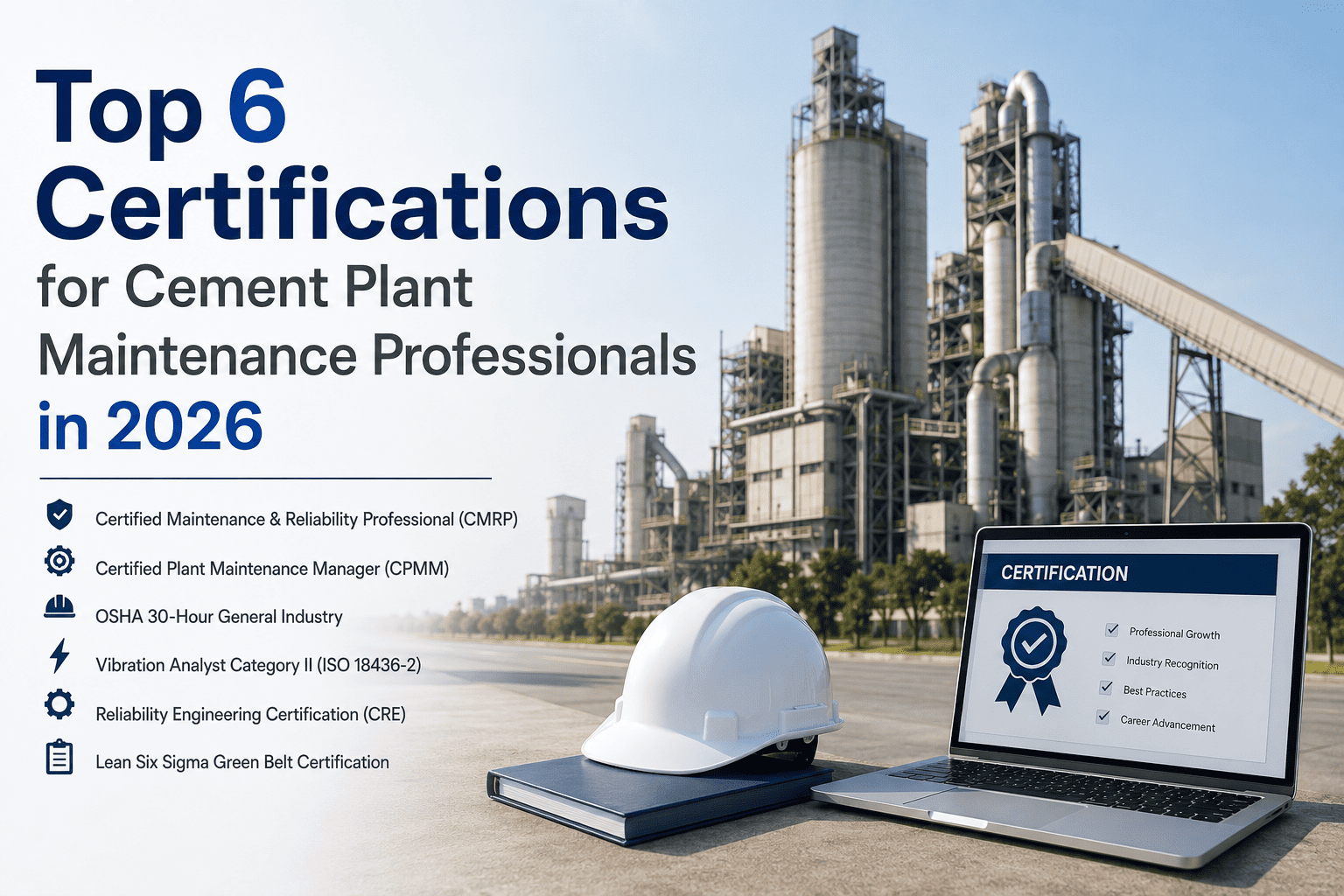Select "OSHA 30-Hour General Industry" text
This screenshot has height=896, width=1344.
pos(219,617)
